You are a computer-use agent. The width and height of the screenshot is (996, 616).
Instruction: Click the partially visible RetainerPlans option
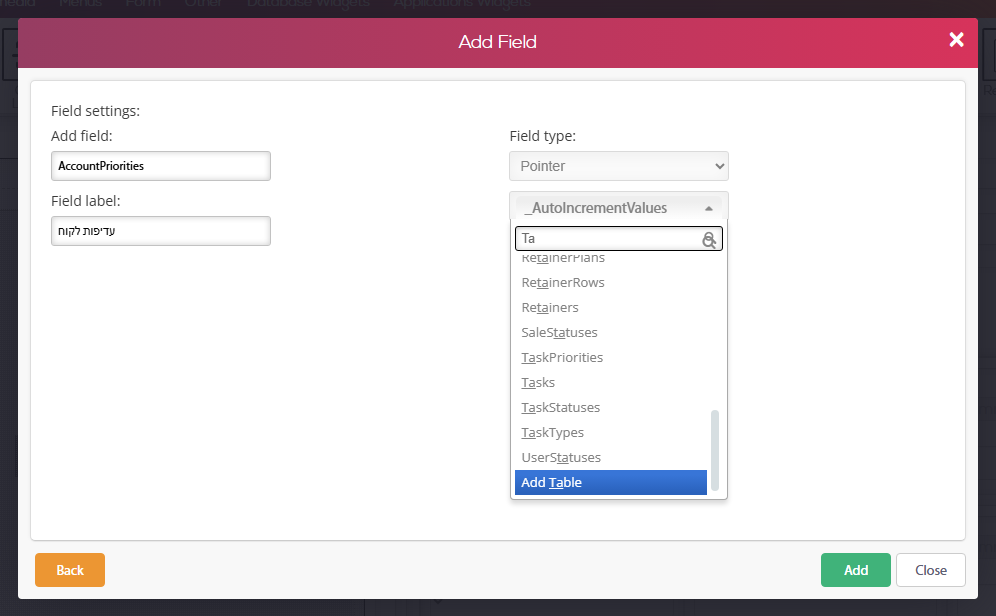pos(610,259)
